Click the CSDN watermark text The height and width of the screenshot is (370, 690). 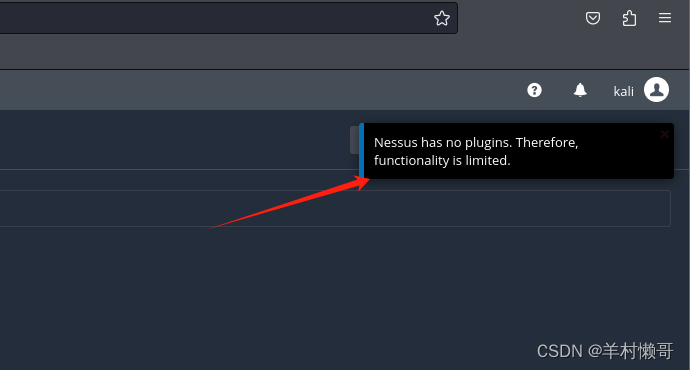(605, 351)
